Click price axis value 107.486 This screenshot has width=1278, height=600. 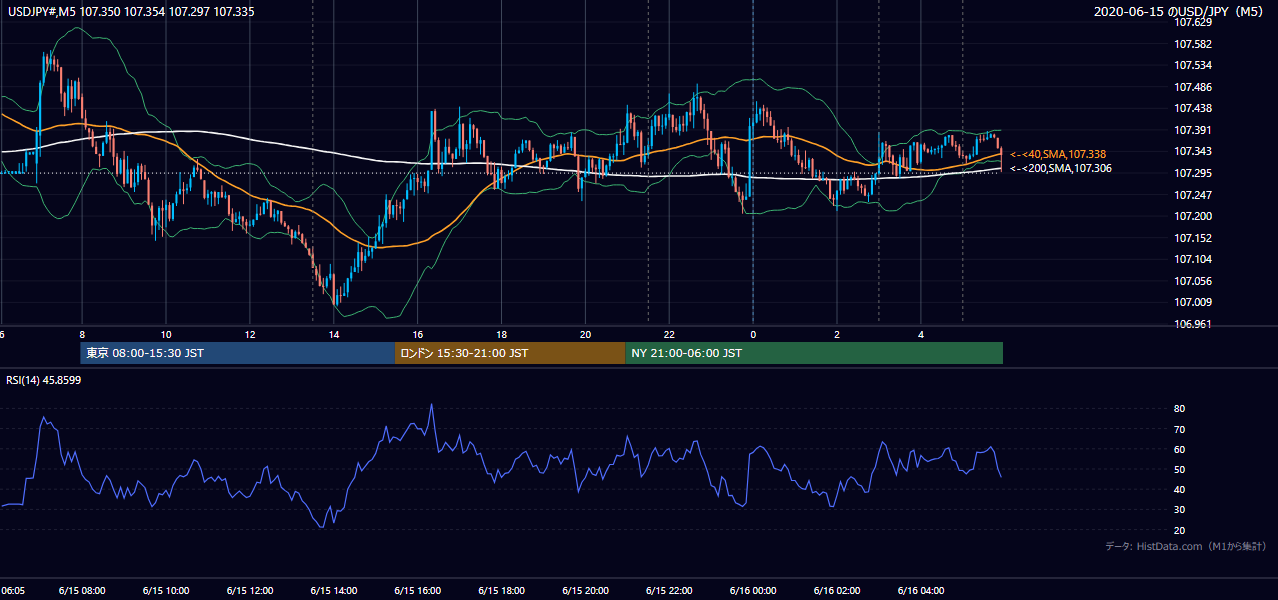click(x=1194, y=87)
